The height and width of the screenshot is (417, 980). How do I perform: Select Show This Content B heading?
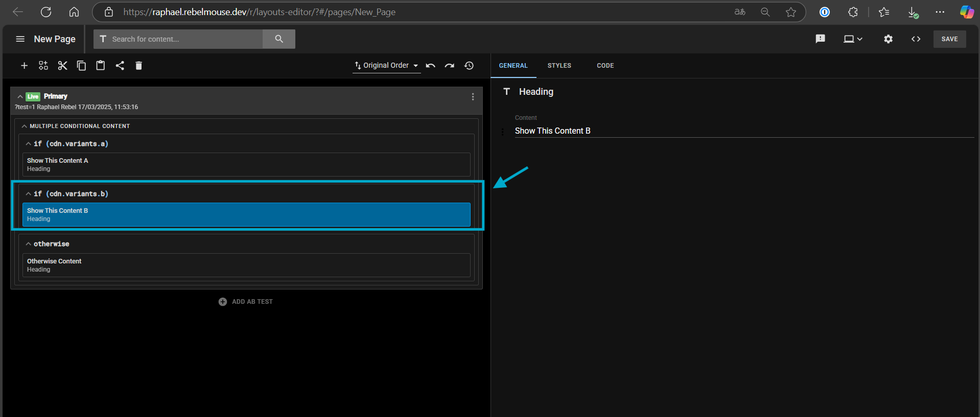246,214
